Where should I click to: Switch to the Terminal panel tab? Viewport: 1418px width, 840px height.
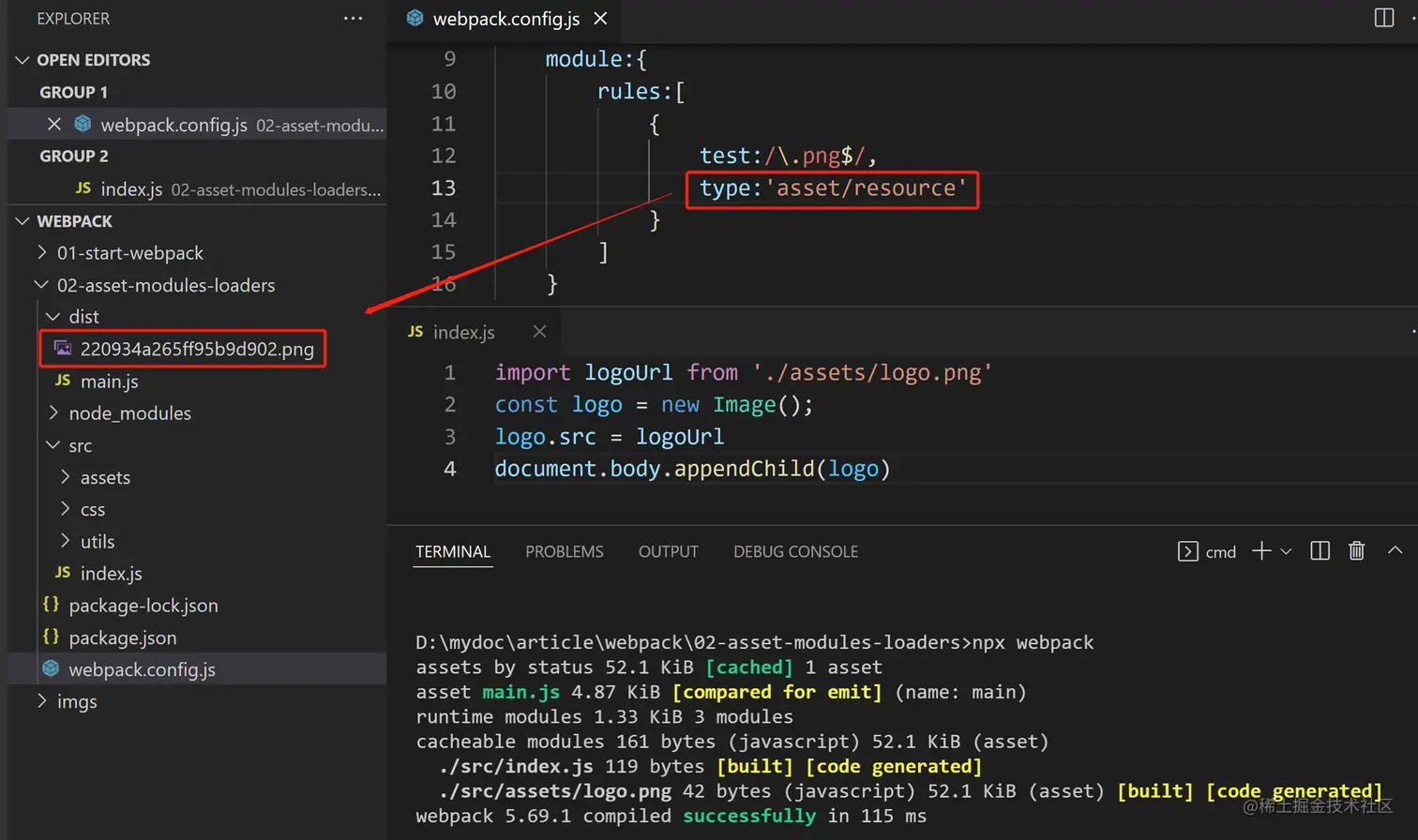coord(453,551)
